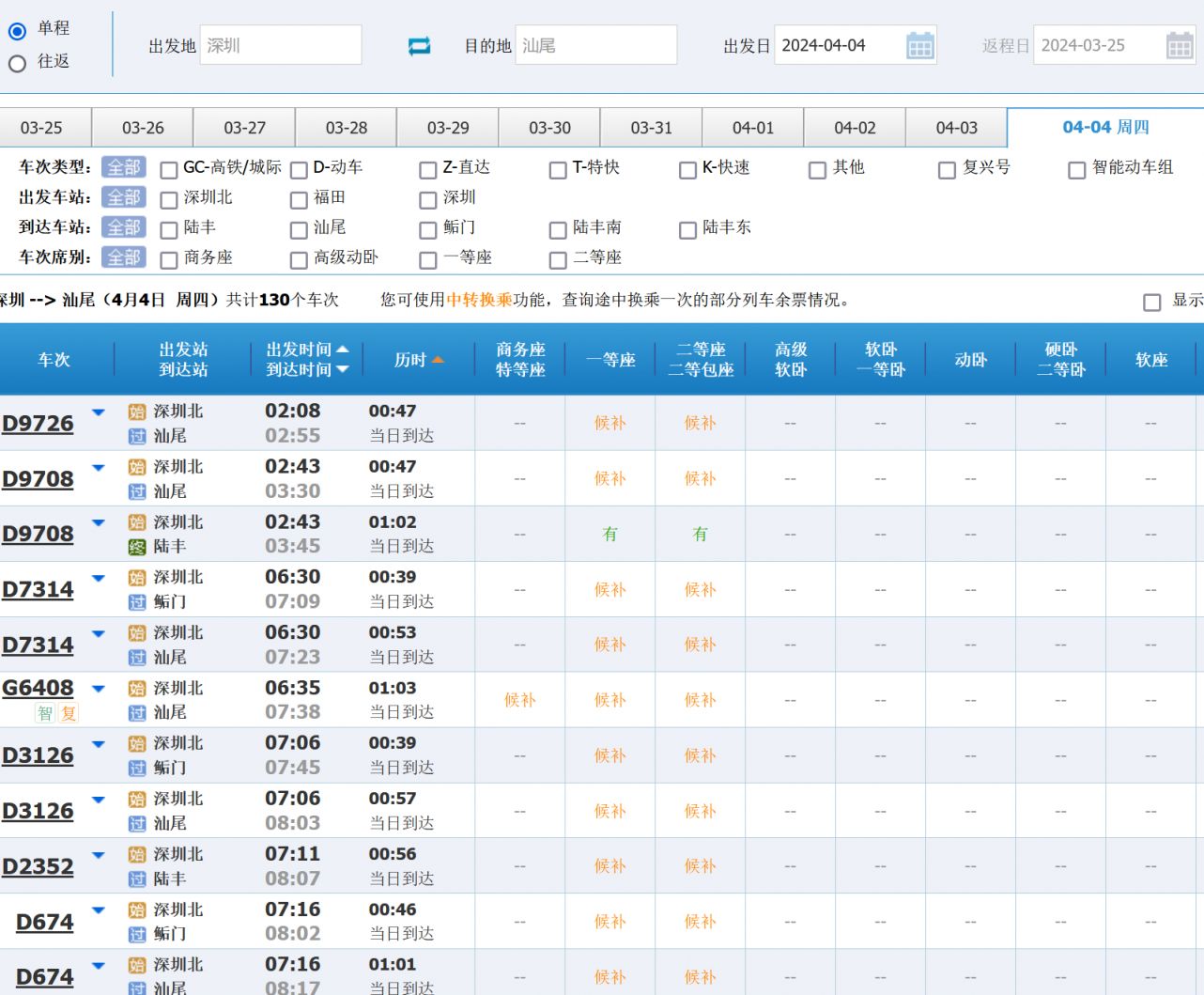Open the return date calendar icon
Screen dimensions: 1204x995
pos(1179,46)
